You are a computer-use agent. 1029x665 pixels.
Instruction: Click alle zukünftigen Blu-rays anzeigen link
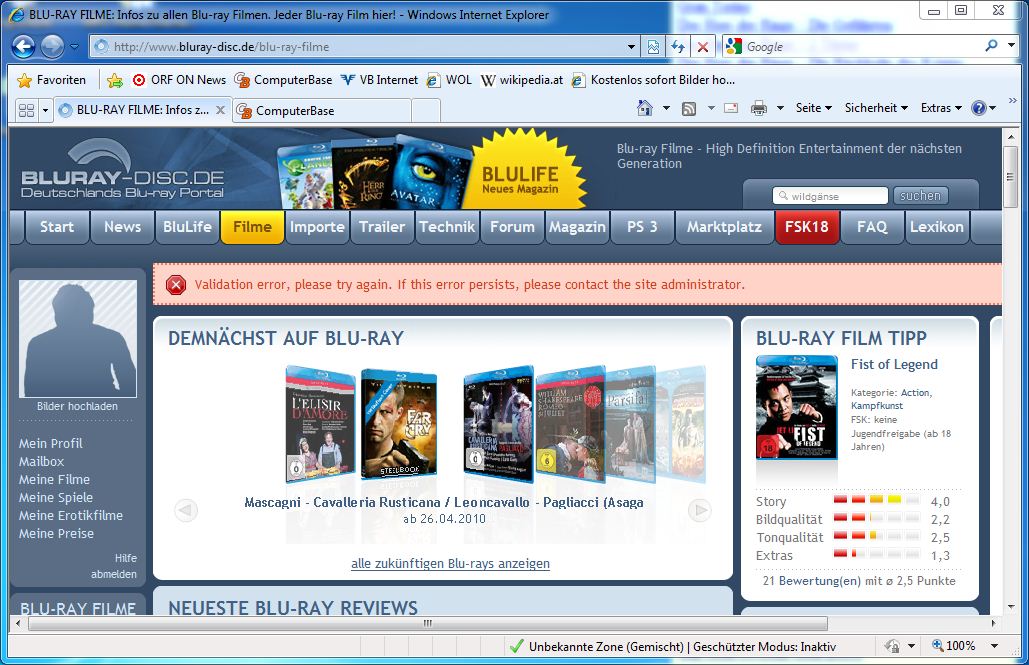[x=450, y=564]
